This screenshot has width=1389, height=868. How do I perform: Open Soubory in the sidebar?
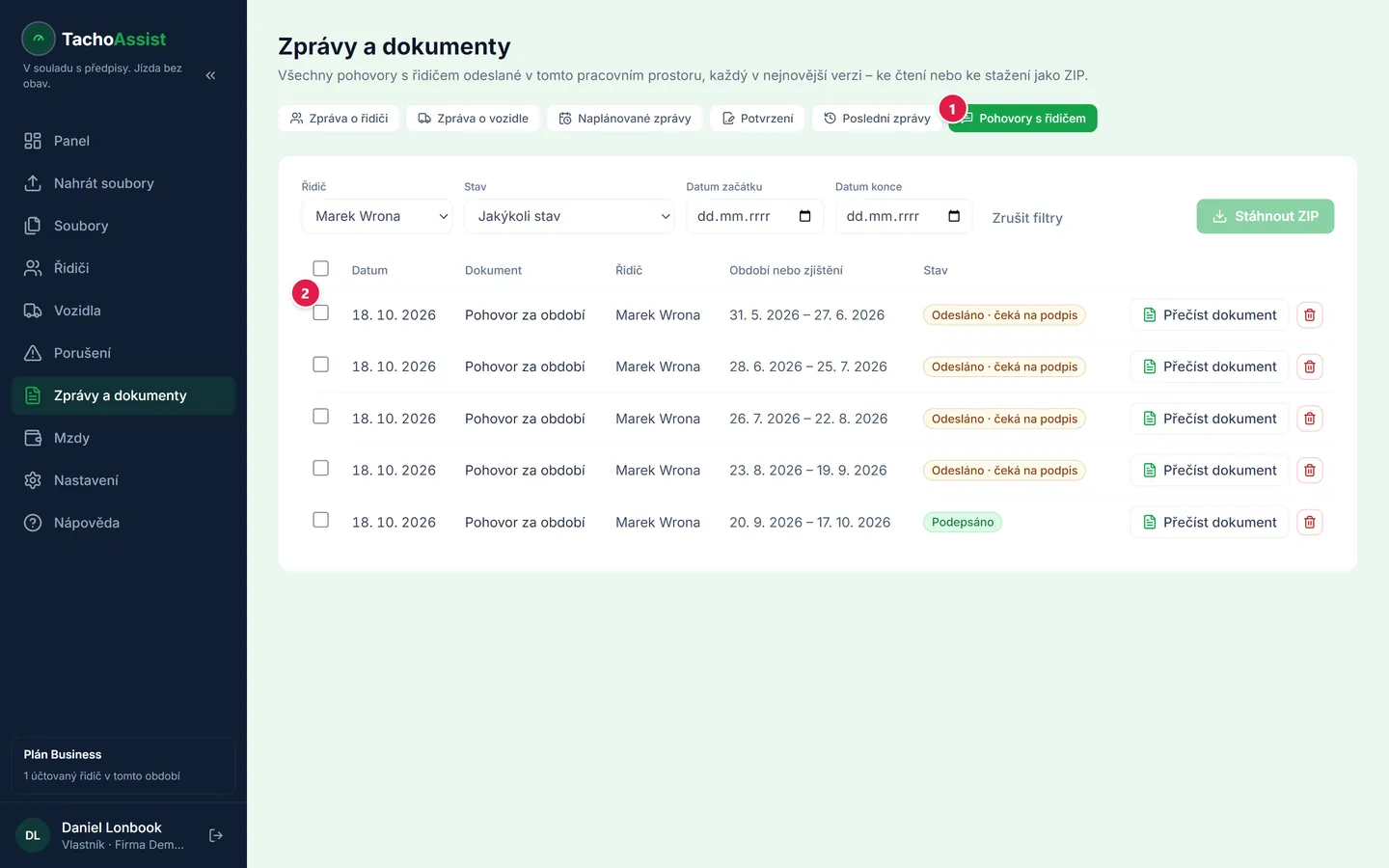click(123, 226)
